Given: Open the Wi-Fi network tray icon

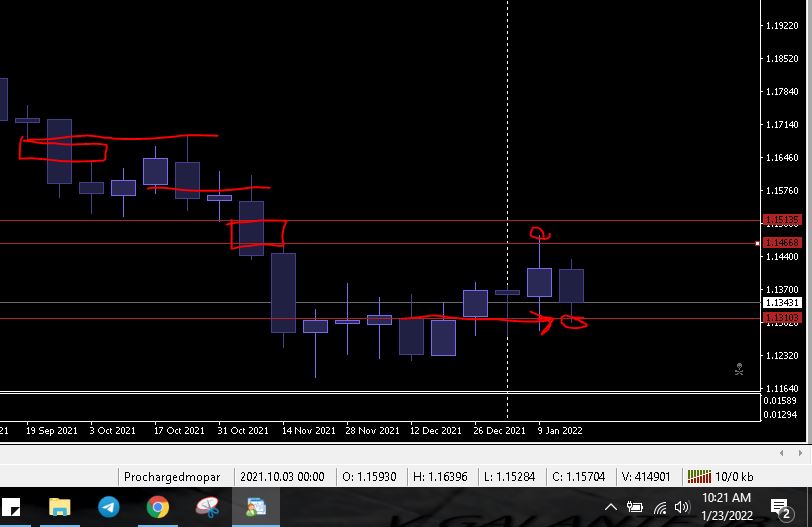Looking at the screenshot, I should [660, 507].
